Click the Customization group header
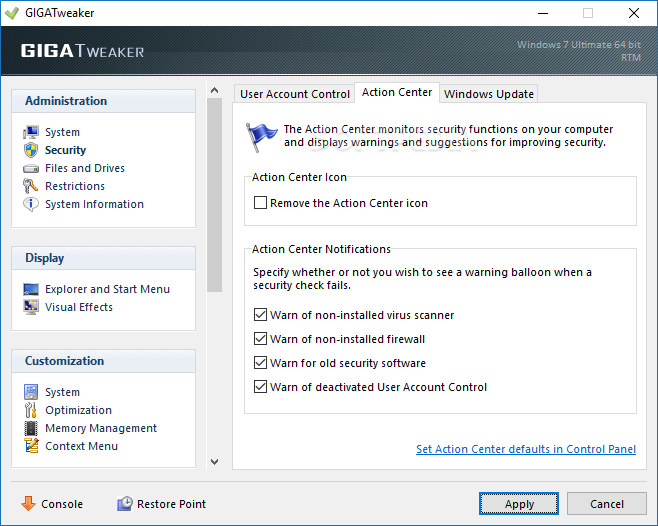 point(103,361)
